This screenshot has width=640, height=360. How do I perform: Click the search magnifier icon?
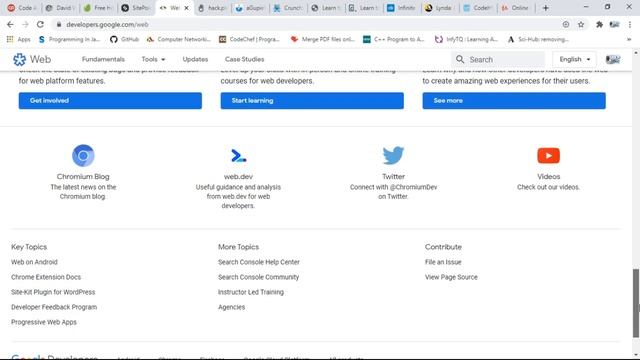coord(460,60)
